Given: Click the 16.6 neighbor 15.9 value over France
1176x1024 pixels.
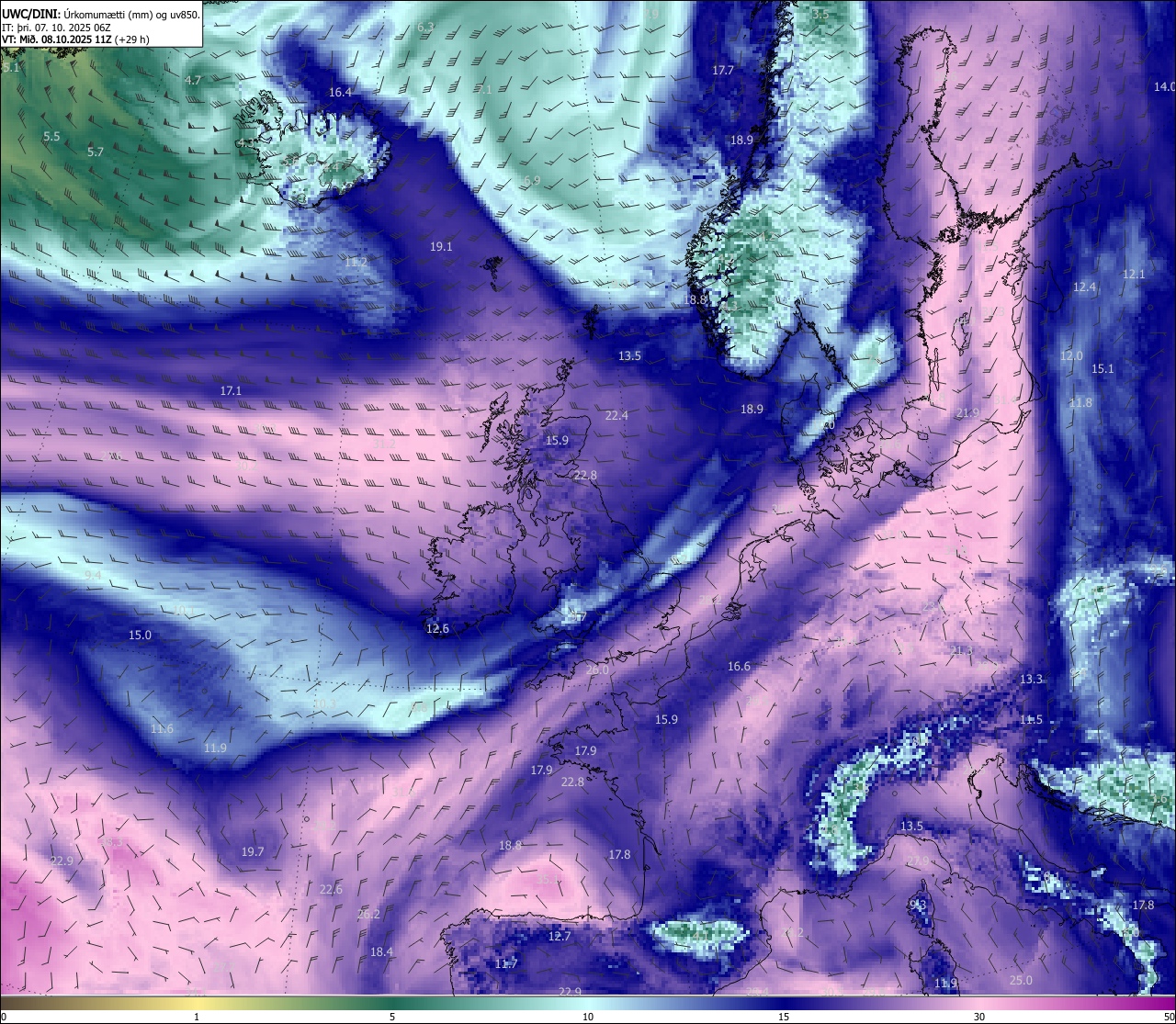Looking at the screenshot, I should [x=666, y=720].
